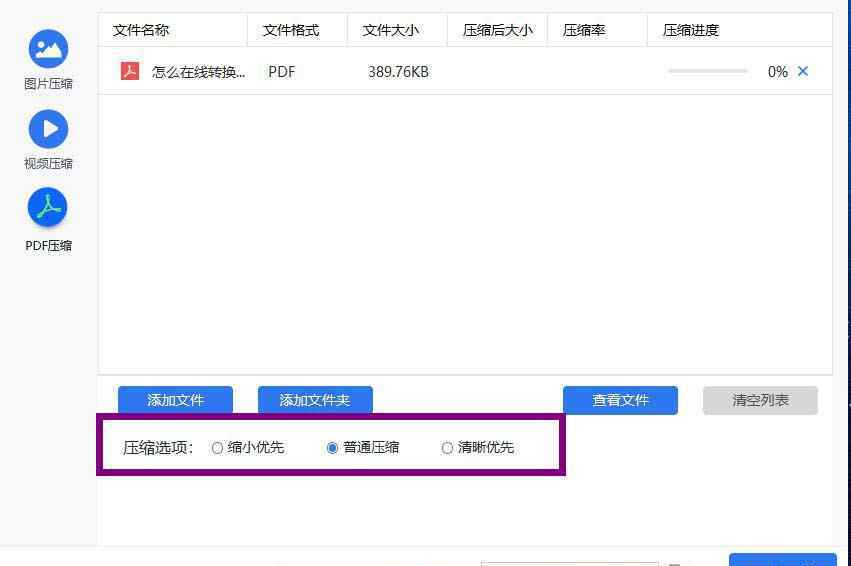Open the 视频压缩 video compression icon

(48, 129)
